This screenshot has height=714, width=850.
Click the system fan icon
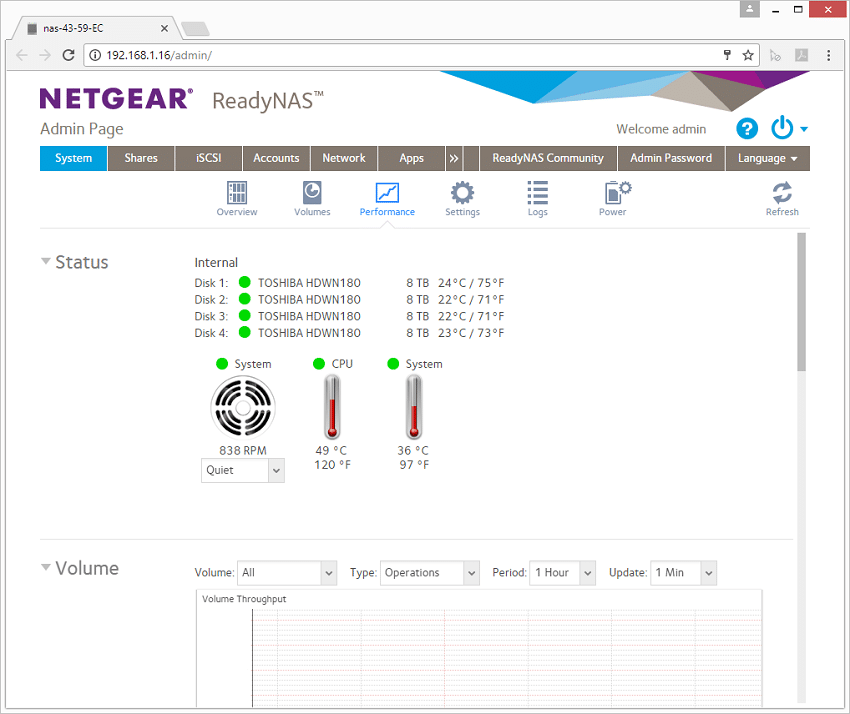(x=243, y=408)
